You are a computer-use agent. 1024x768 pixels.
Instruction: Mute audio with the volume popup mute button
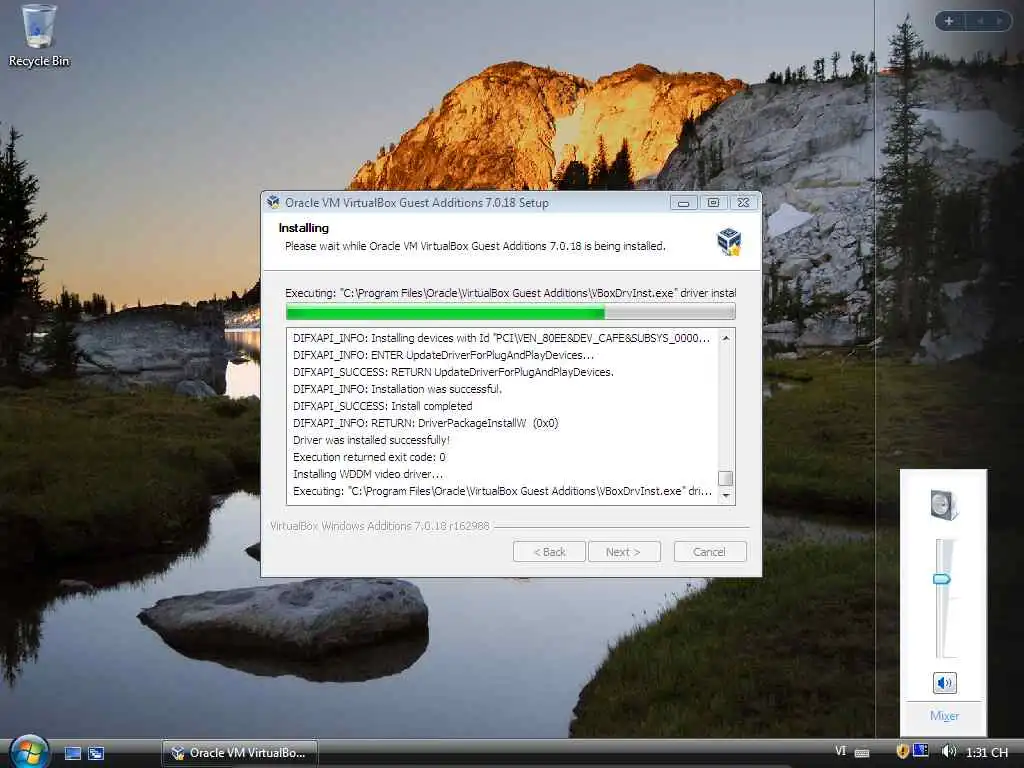944,683
